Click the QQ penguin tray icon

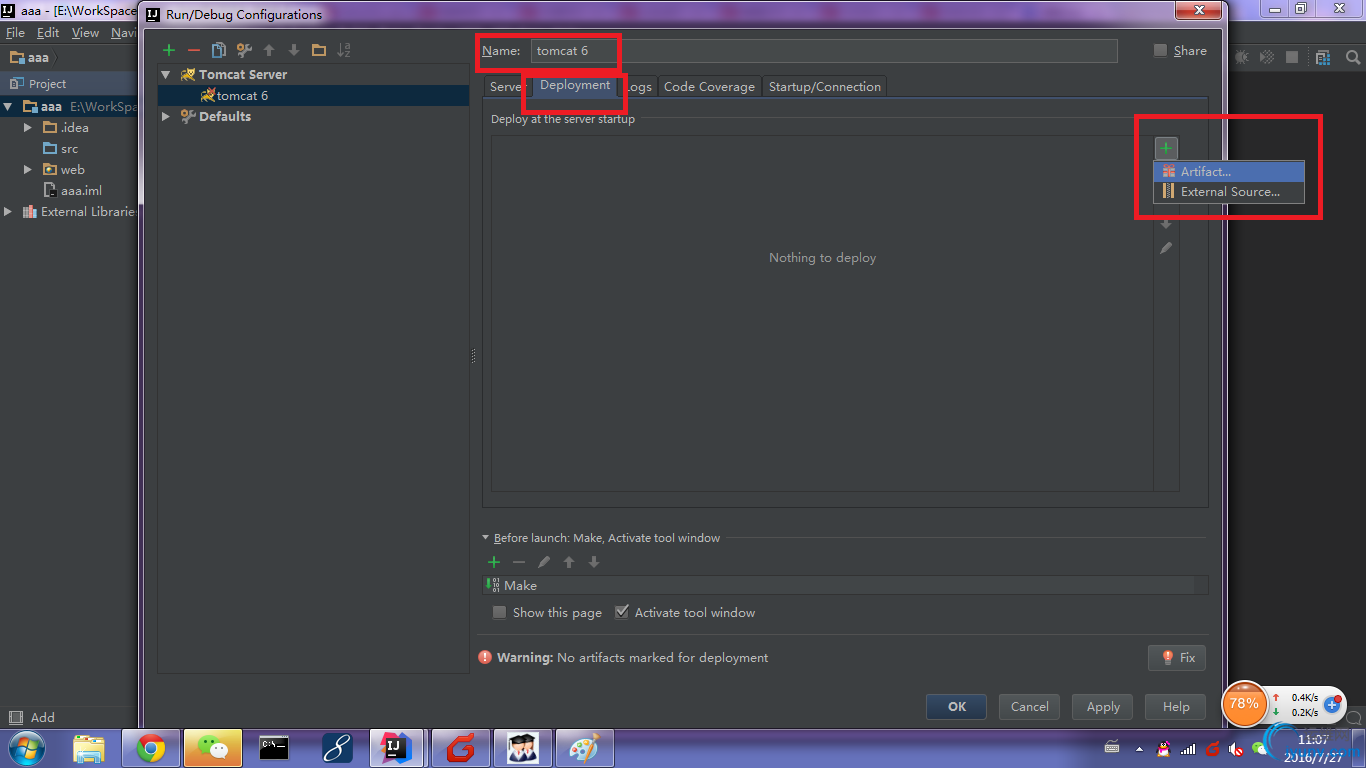pos(1163,748)
